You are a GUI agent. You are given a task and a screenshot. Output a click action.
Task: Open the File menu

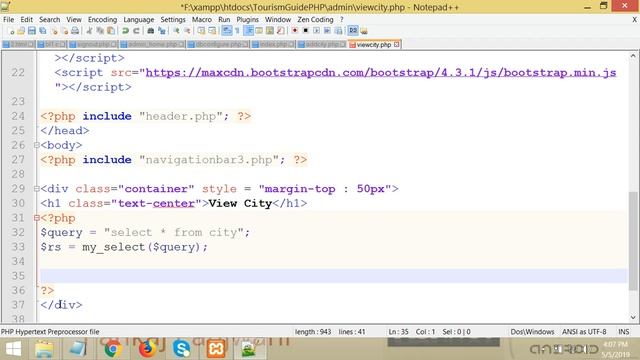(x=8, y=20)
